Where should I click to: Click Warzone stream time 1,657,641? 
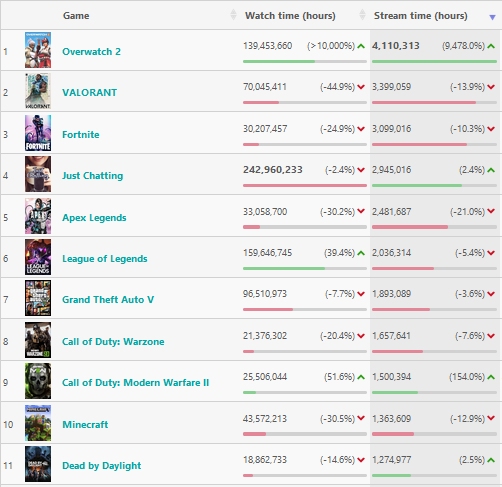pyautogui.click(x=391, y=336)
